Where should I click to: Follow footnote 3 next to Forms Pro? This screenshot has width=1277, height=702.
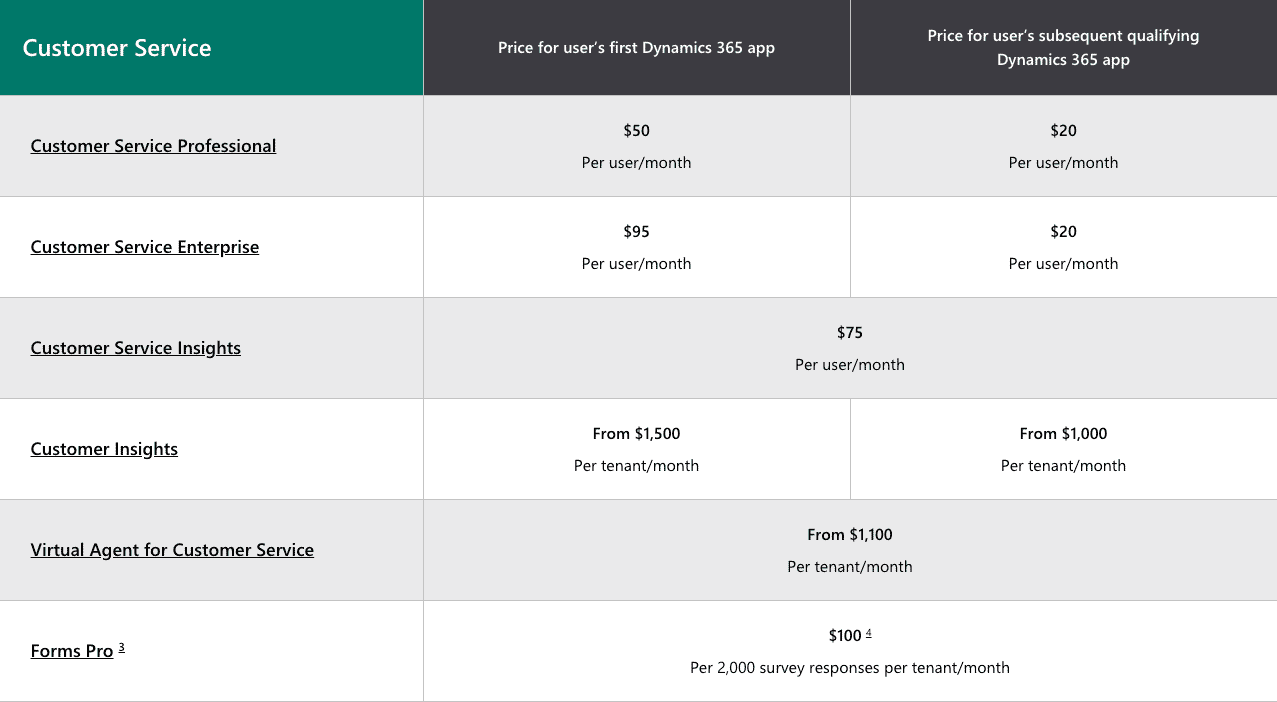pyautogui.click(x=121, y=647)
